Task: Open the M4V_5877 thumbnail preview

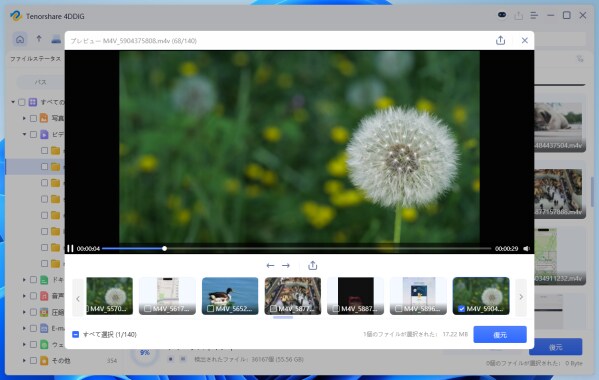Action: (293, 296)
